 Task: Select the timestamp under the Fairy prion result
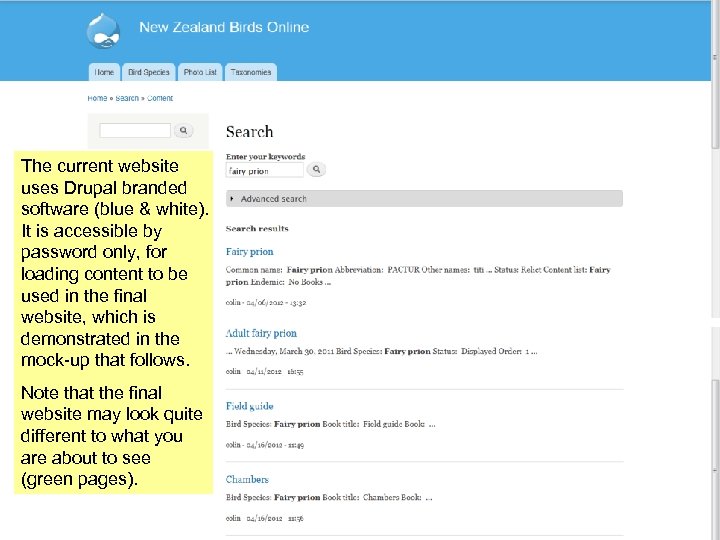point(266,302)
